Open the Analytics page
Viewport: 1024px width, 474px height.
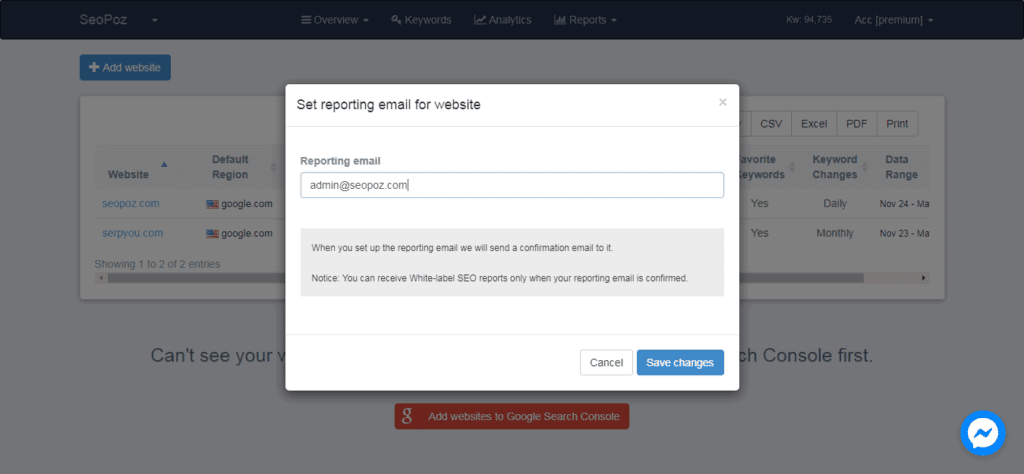point(502,20)
